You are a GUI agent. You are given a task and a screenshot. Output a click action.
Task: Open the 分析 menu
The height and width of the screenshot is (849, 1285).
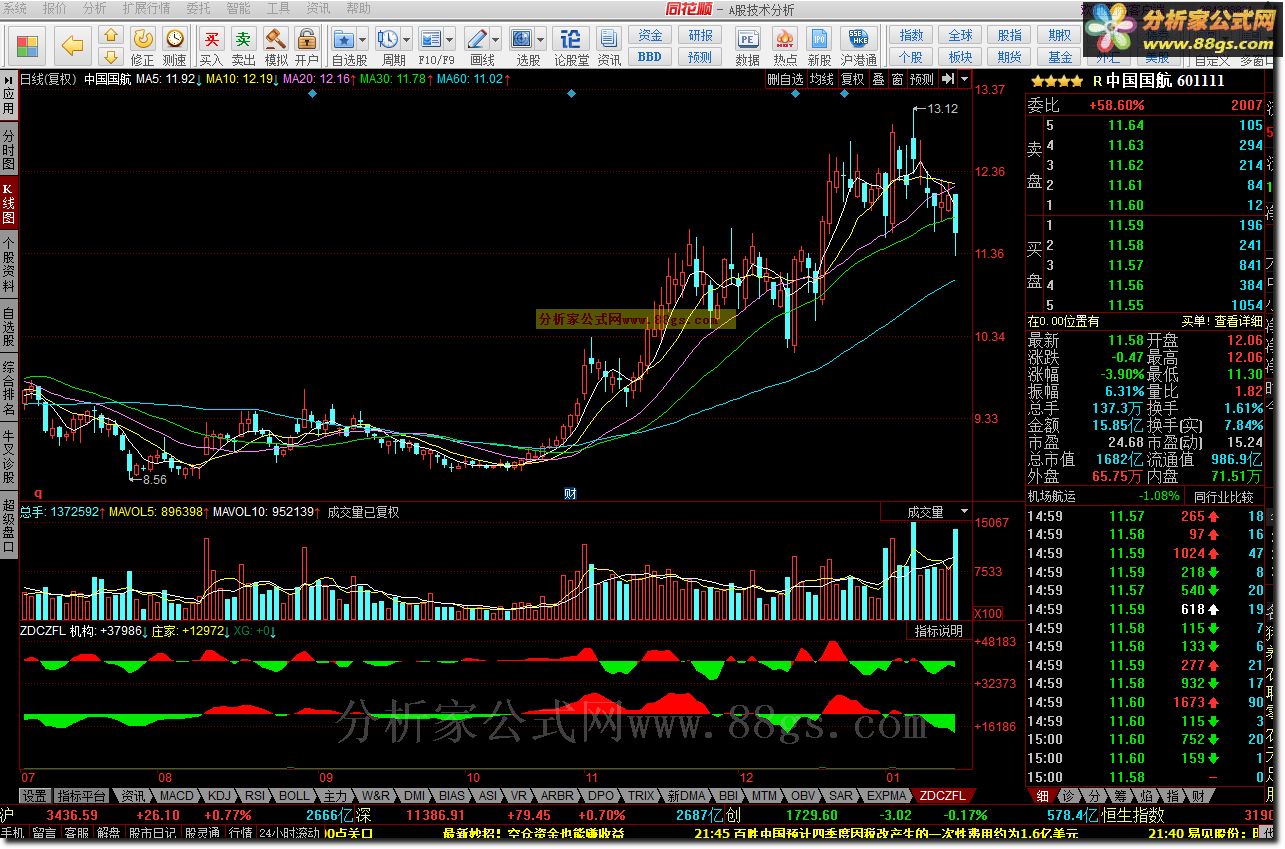(94, 8)
